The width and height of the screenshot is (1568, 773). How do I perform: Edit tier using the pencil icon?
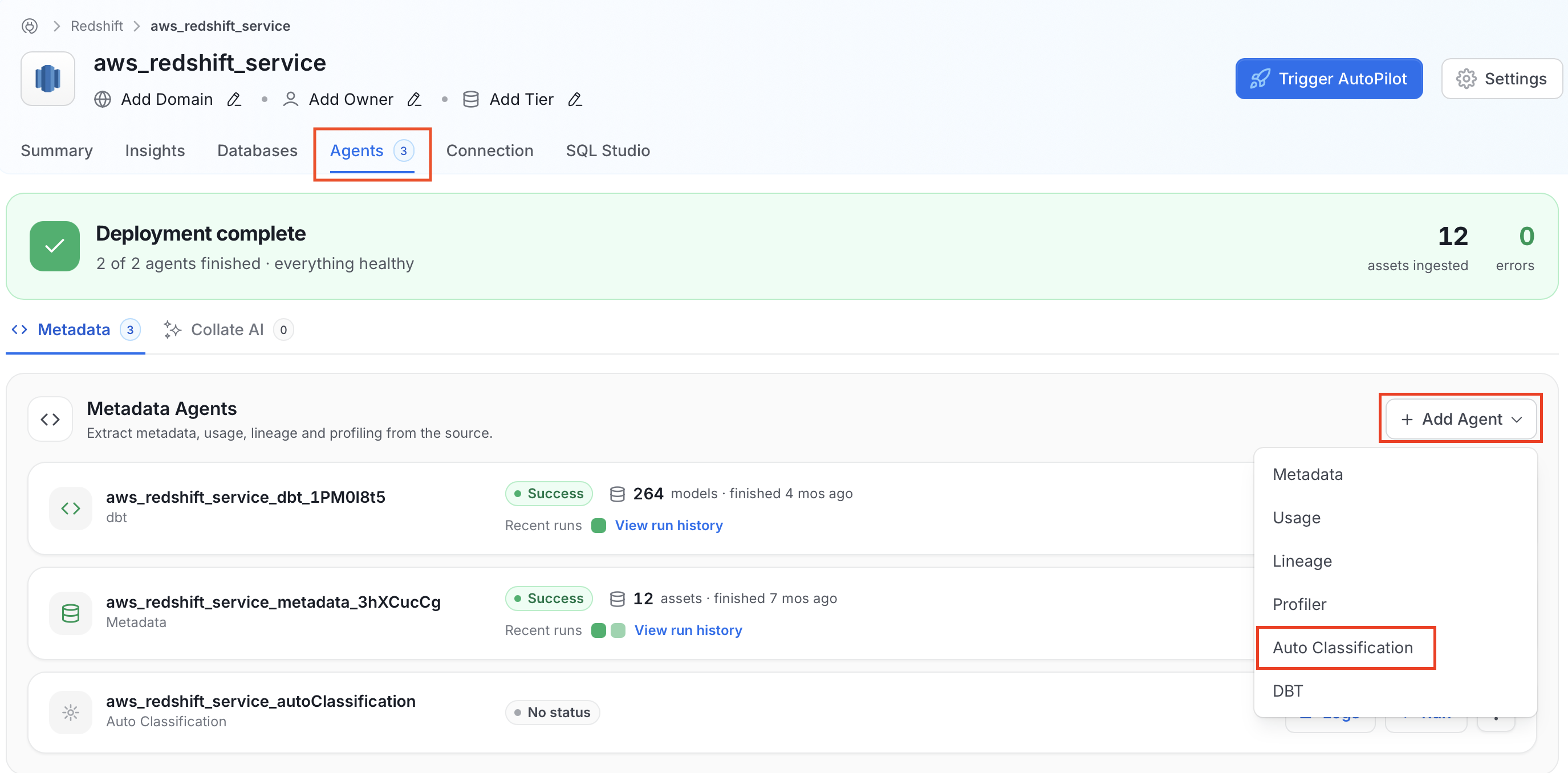(575, 99)
